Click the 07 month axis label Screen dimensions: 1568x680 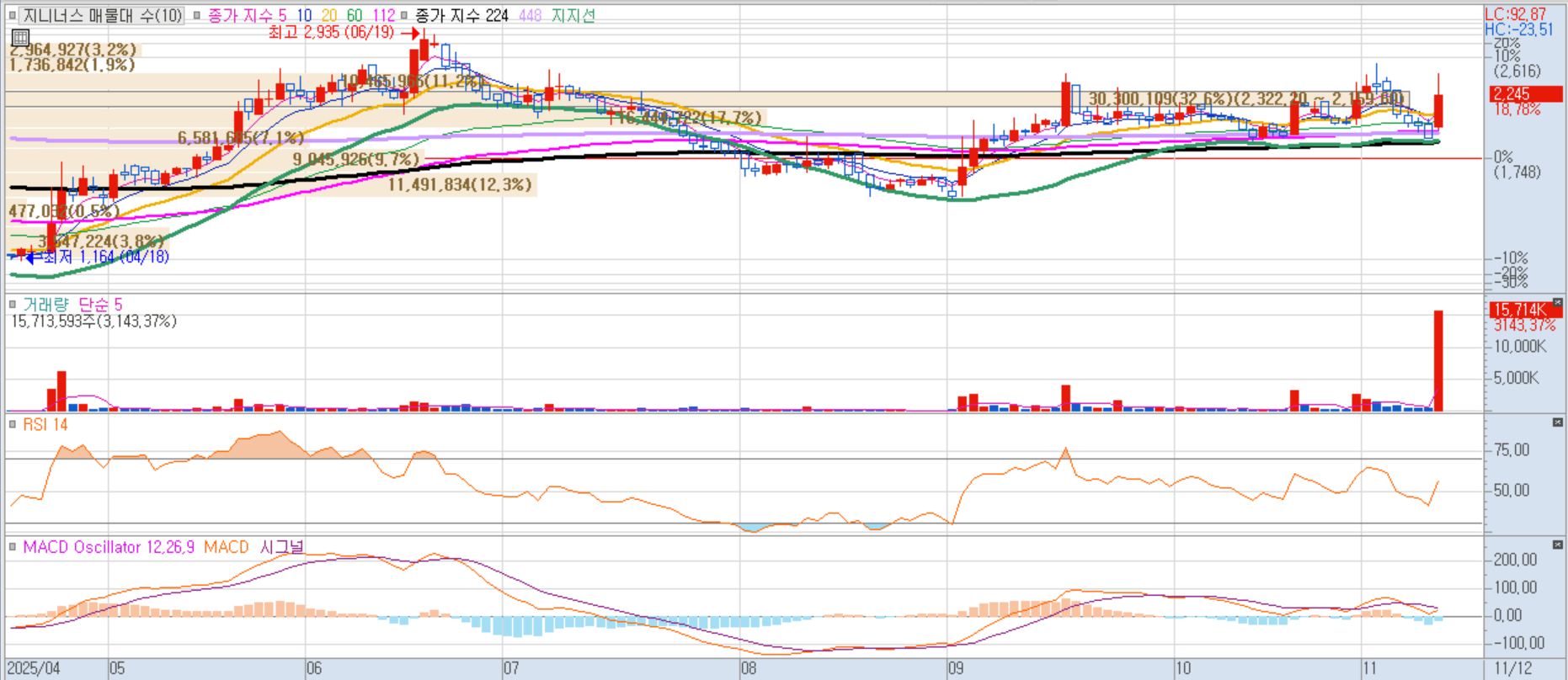pyautogui.click(x=511, y=668)
